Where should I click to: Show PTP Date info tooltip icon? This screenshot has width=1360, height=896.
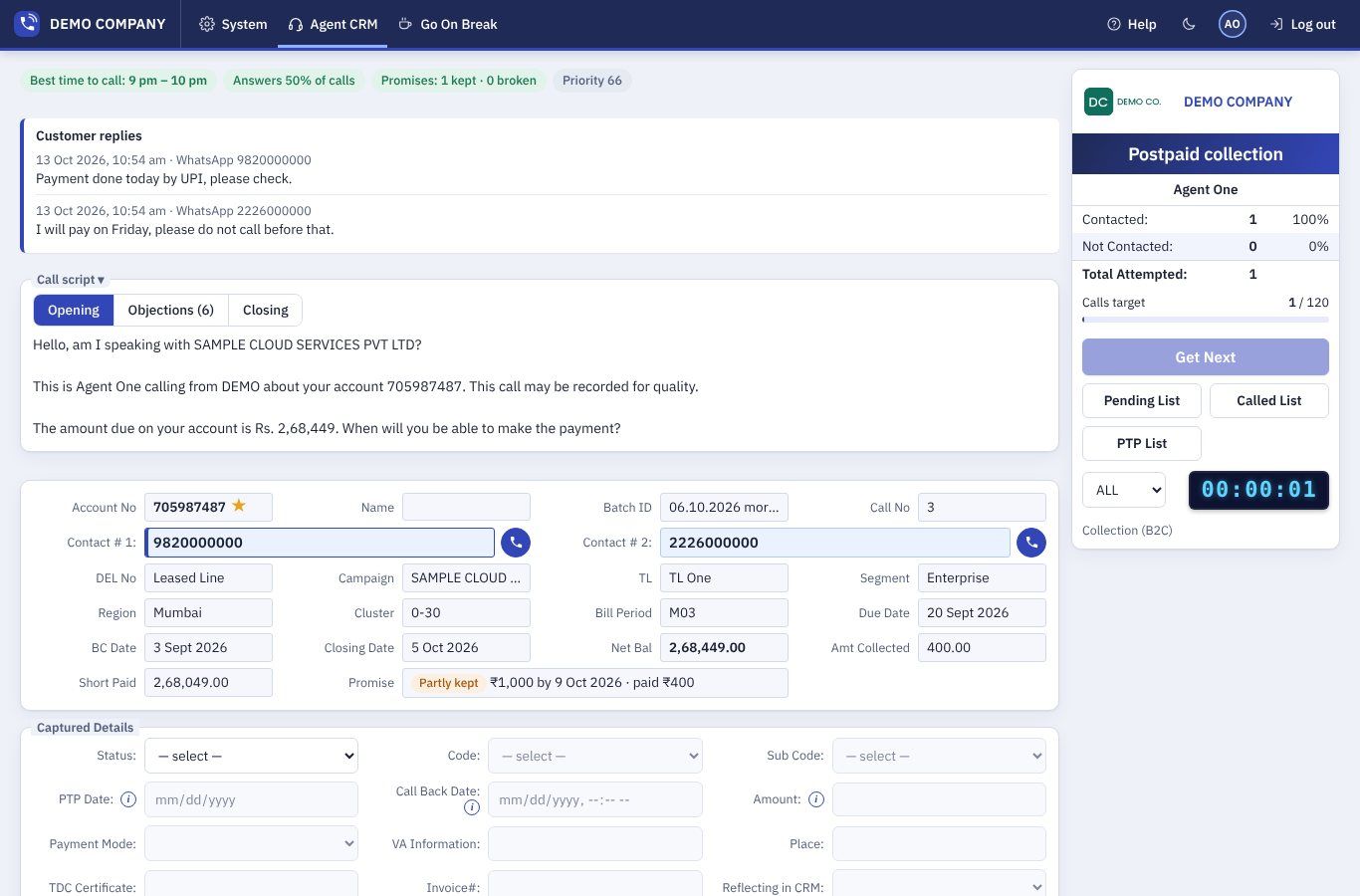[128, 799]
